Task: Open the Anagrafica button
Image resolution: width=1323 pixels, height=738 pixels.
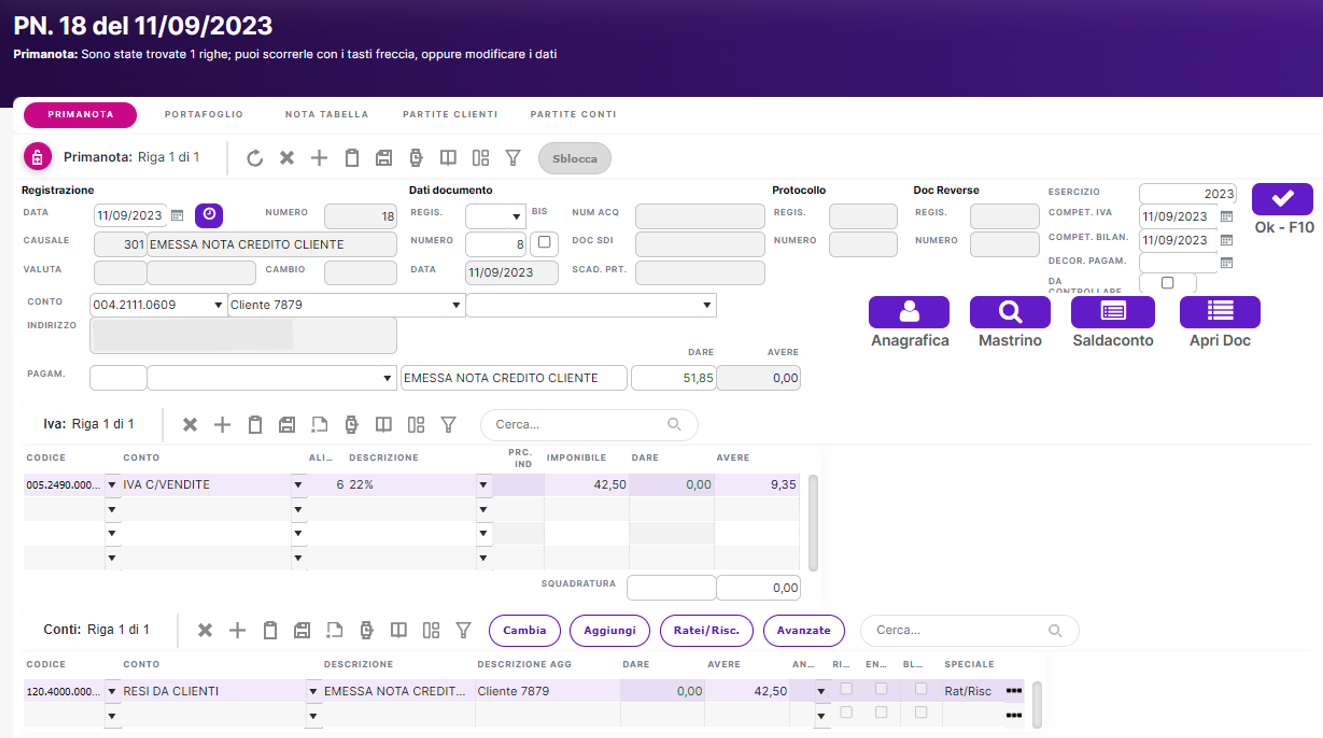Action: pyautogui.click(x=909, y=312)
